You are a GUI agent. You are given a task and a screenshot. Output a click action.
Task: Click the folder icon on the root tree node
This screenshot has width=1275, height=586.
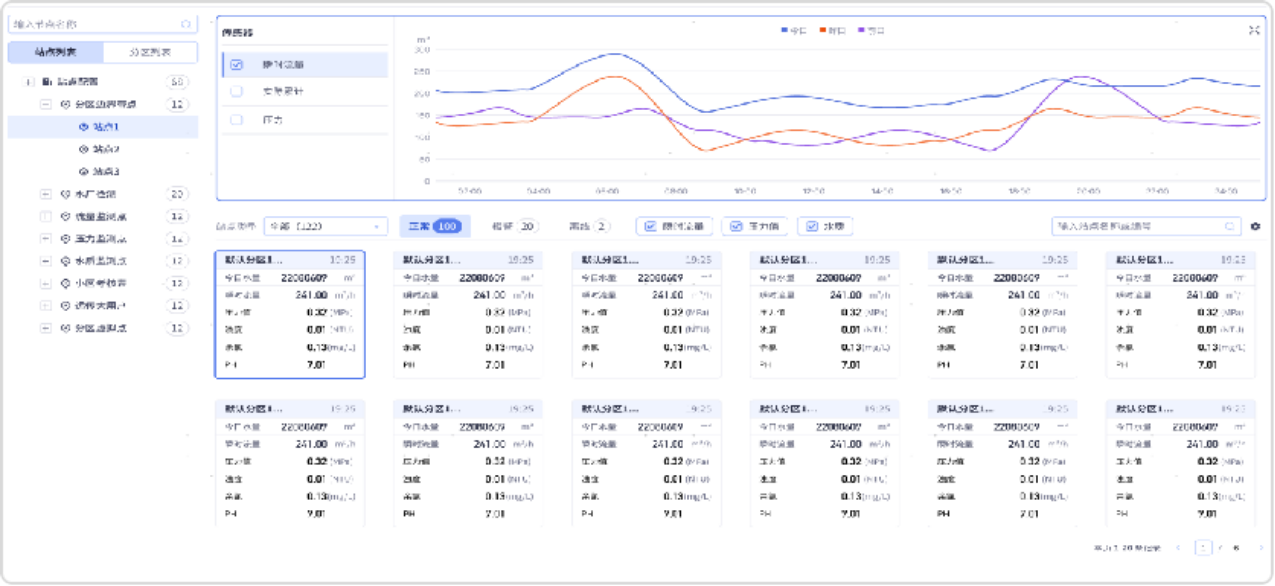[47, 82]
